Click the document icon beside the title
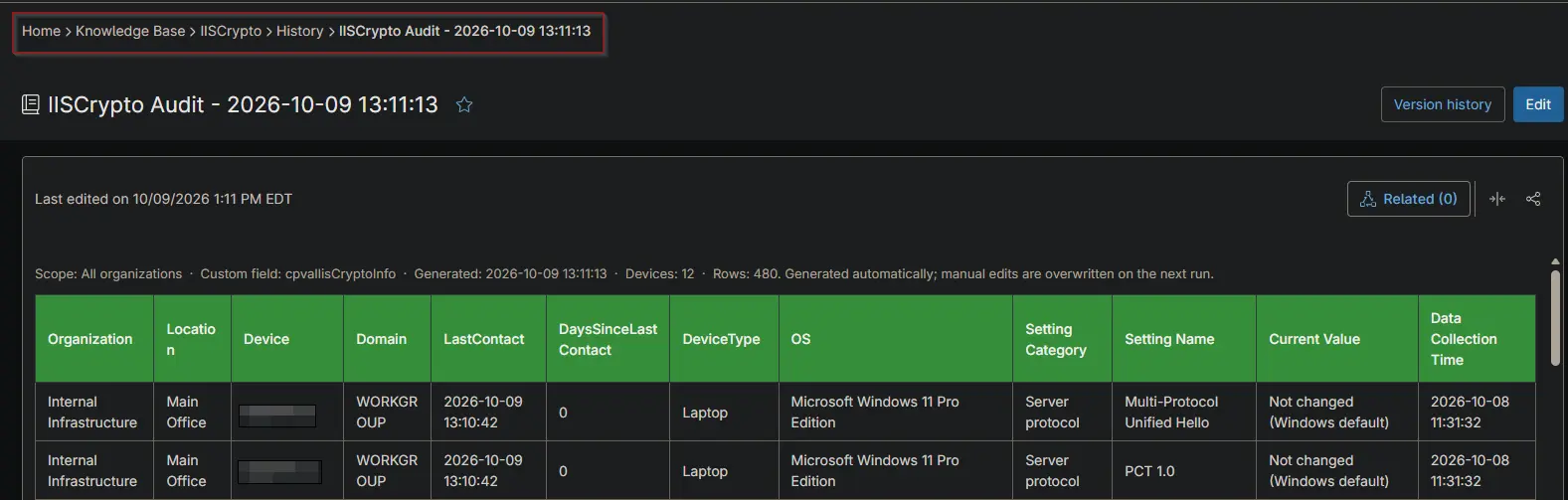Image resolution: width=1568 pixels, height=500 pixels. (x=31, y=104)
